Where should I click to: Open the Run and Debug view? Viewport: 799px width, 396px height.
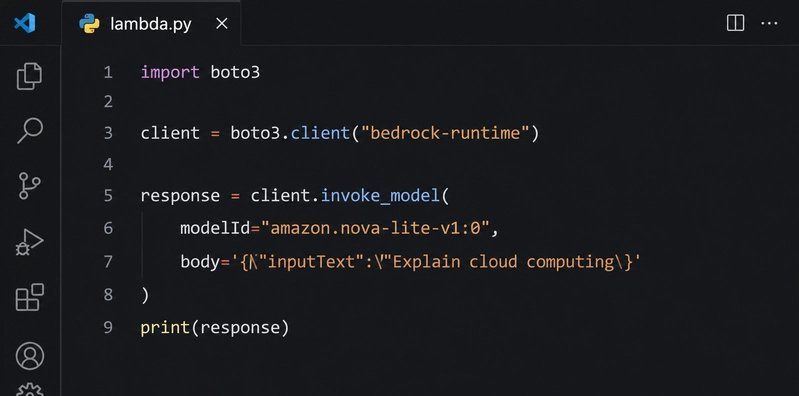coord(30,242)
